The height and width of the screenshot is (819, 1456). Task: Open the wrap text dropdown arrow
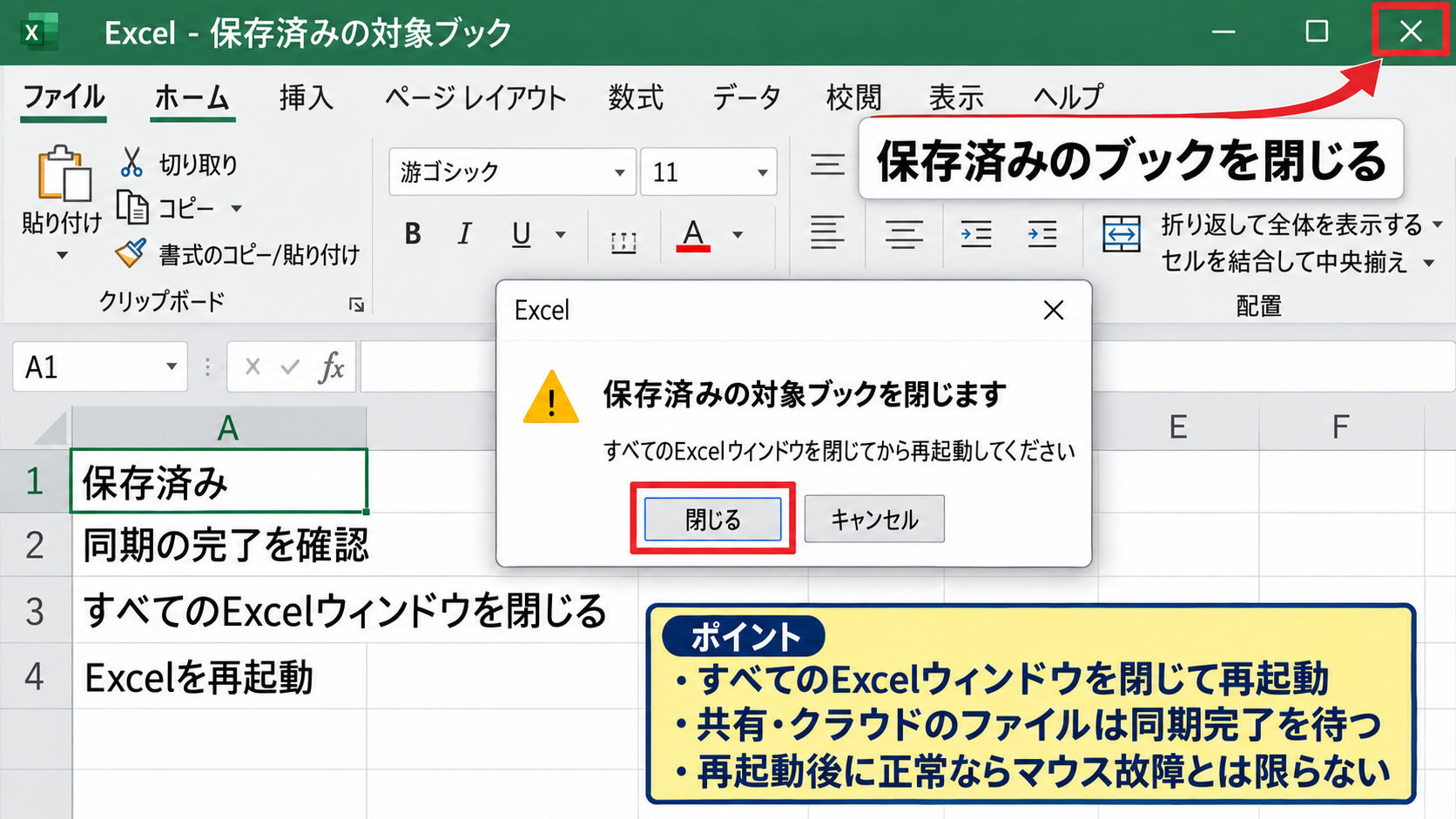(1437, 225)
